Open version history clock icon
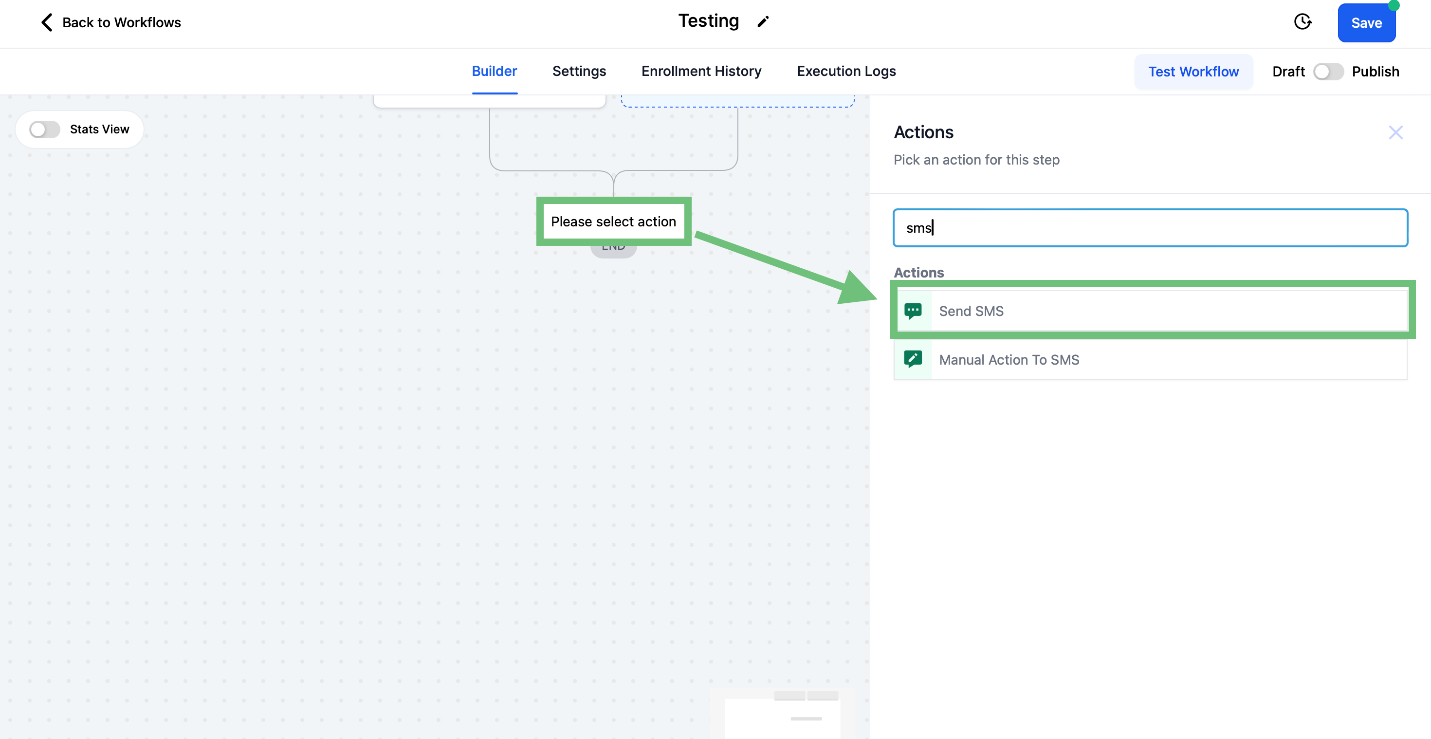1431x739 pixels. click(1302, 22)
